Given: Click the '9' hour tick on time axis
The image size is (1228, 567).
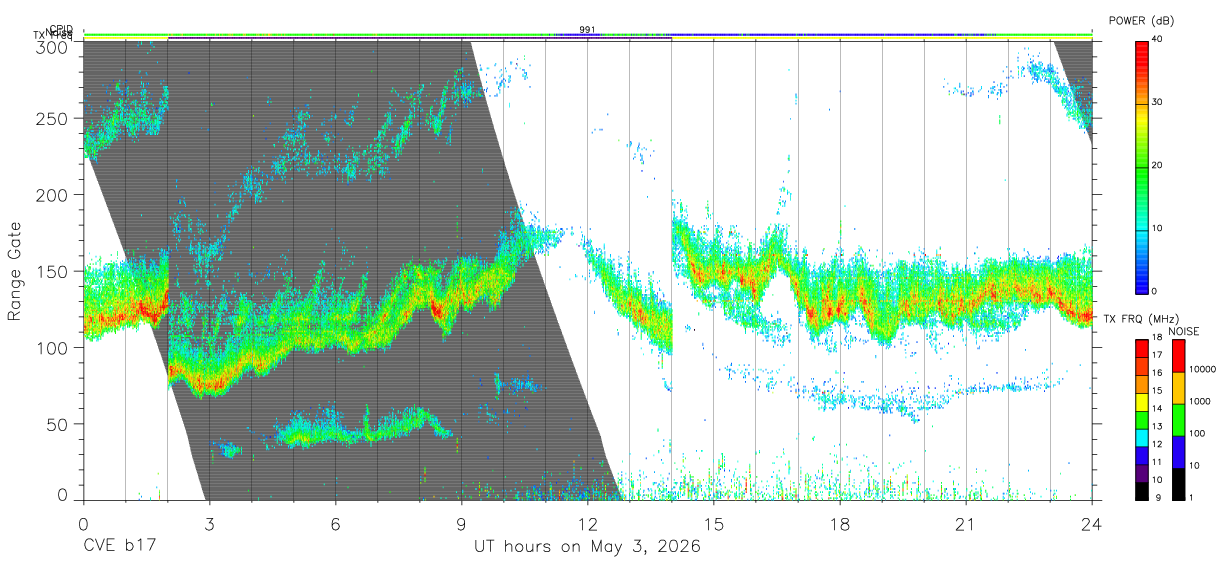Looking at the screenshot, I should point(461,525).
